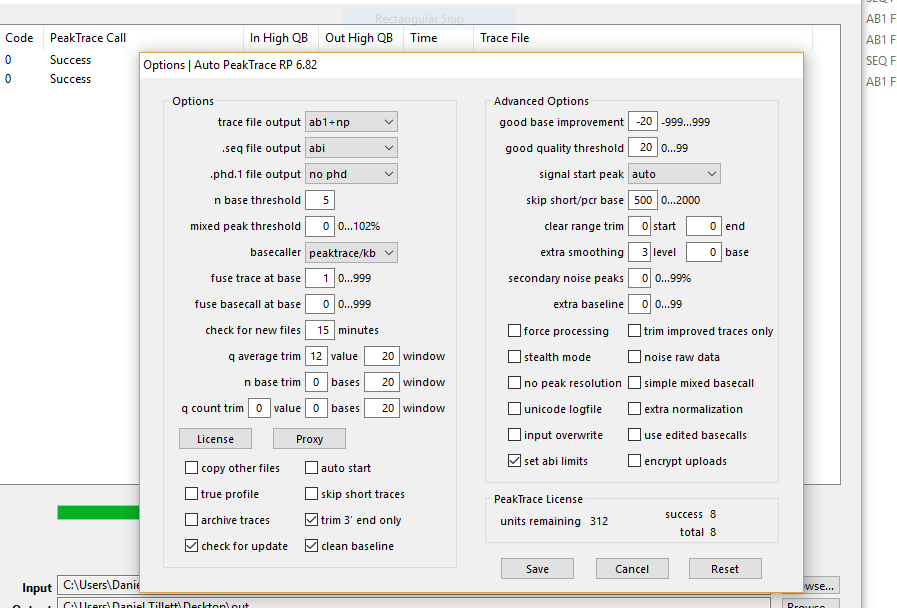This screenshot has height=608, width=897.
Task: Click the check for new files minutes field
Action: click(x=320, y=330)
